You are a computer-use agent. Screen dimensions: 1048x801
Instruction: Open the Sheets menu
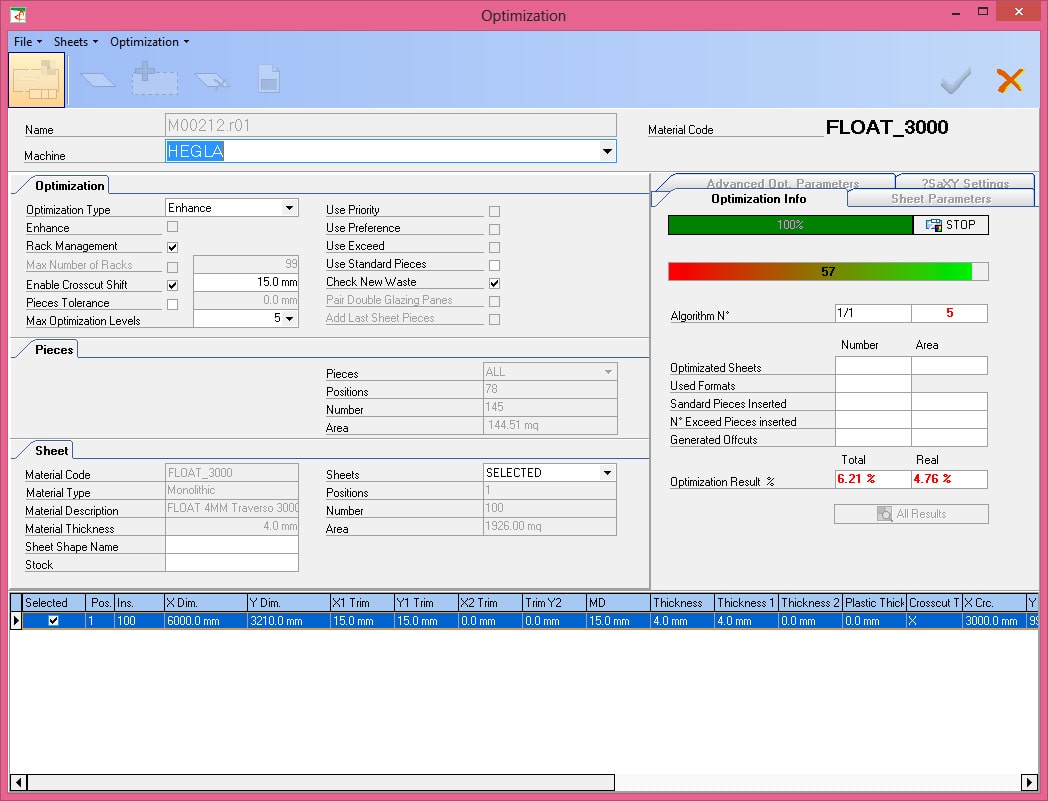(76, 41)
